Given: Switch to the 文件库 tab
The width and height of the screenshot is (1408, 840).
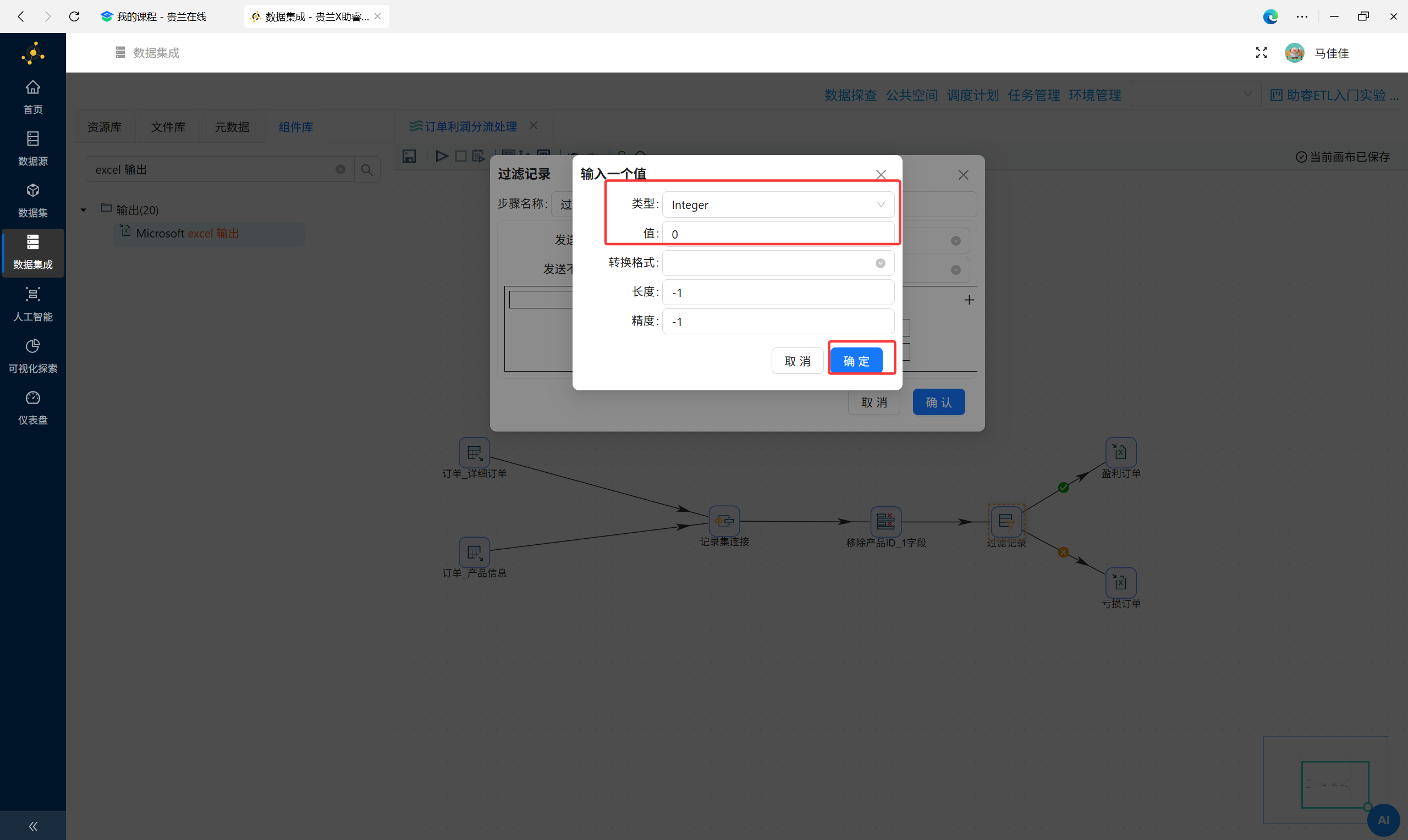Looking at the screenshot, I should [168, 127].
